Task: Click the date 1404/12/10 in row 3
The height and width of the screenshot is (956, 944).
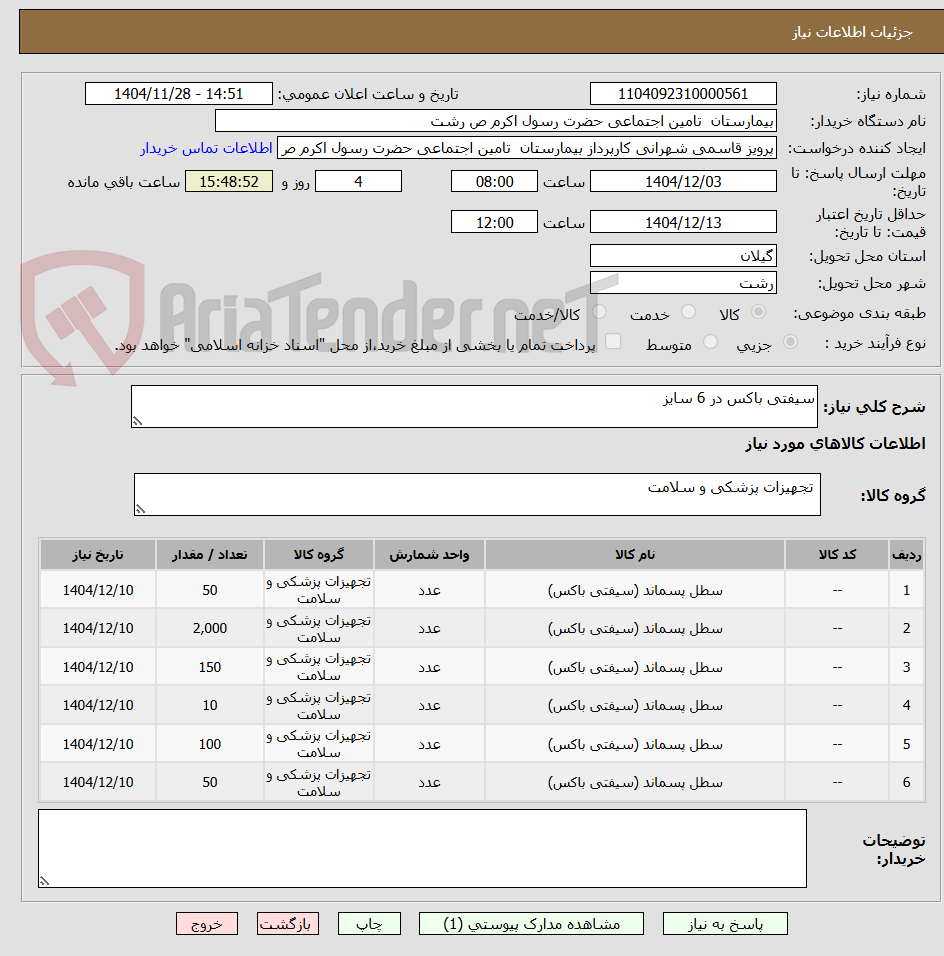Action: (x=98, y=667)
